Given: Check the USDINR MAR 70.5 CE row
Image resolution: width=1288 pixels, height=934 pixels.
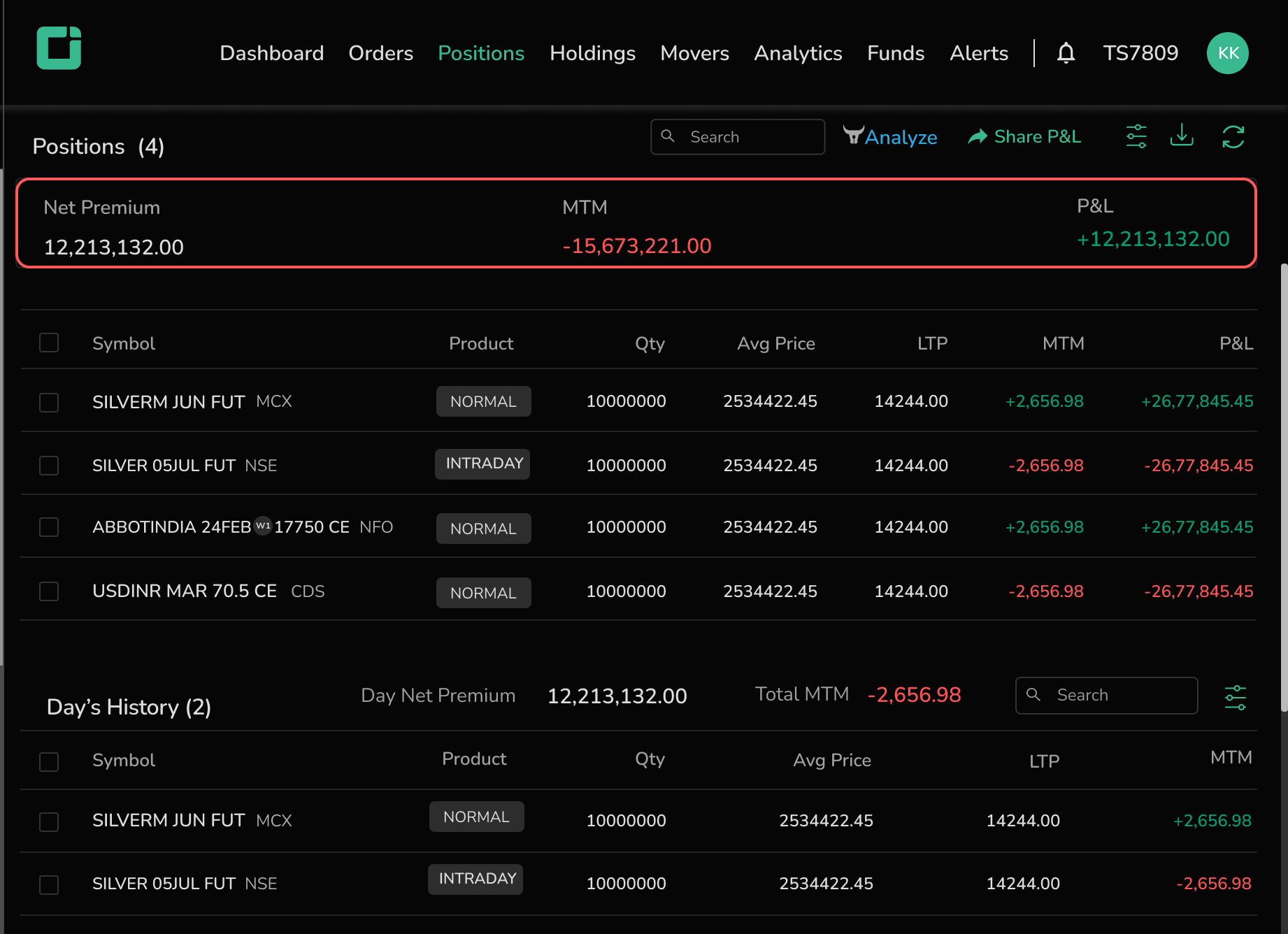Looking at the screenshot, I should pos(49,591).
